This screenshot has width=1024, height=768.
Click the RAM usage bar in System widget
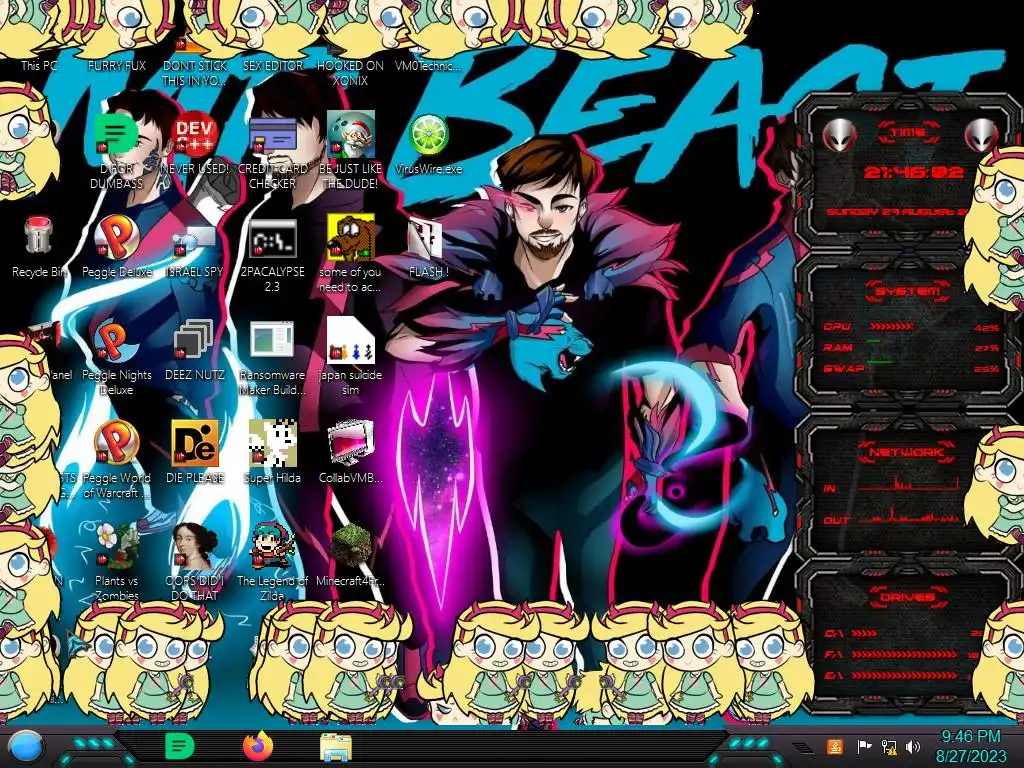(x=873, y=342)
